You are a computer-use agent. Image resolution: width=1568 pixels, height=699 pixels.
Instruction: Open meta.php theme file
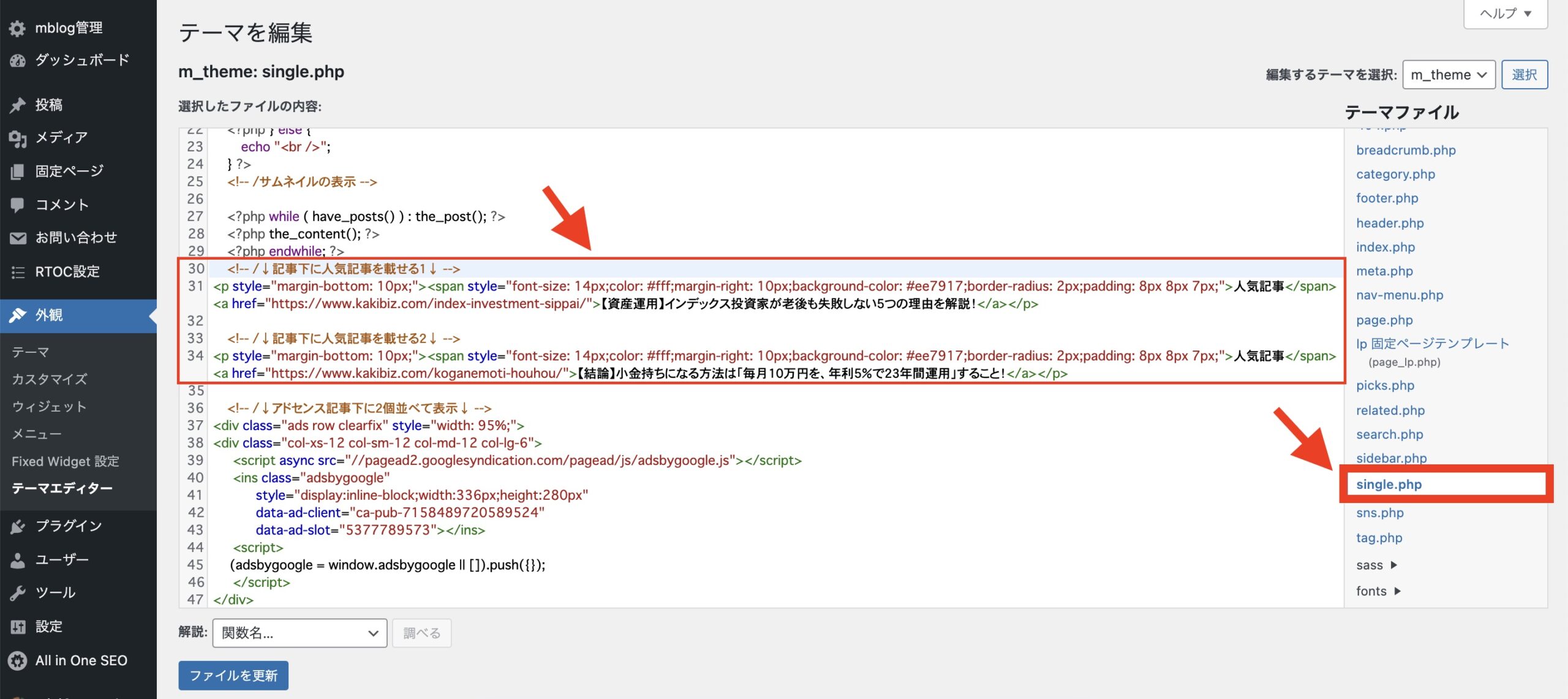pos(1384,271)
